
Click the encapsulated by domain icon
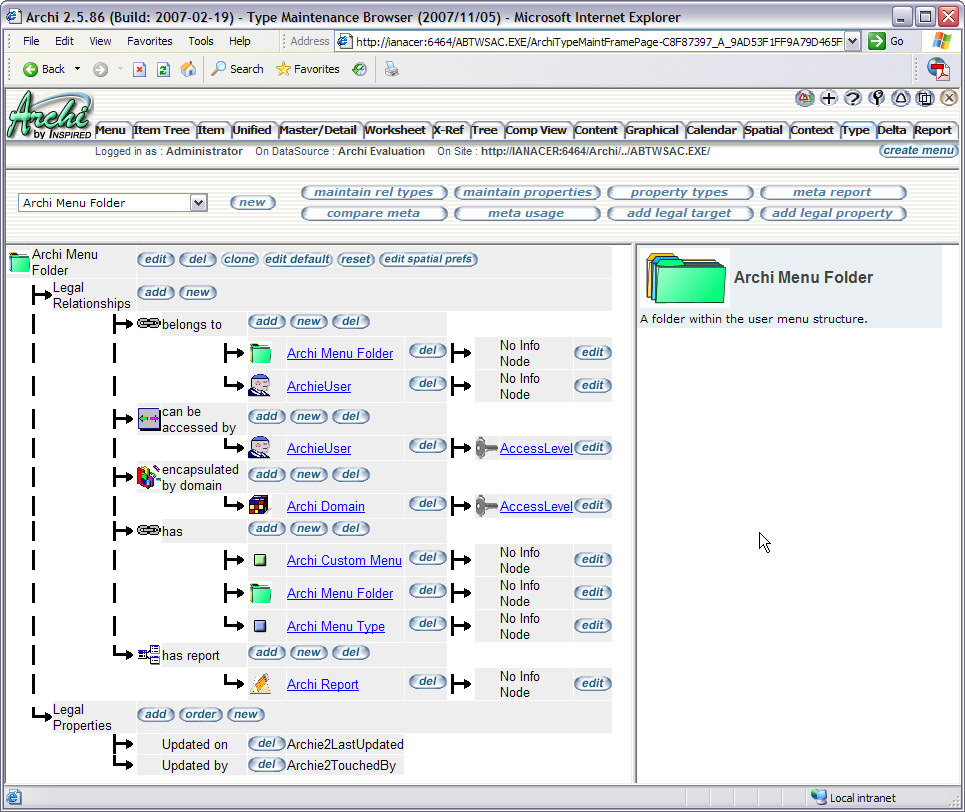148,476
